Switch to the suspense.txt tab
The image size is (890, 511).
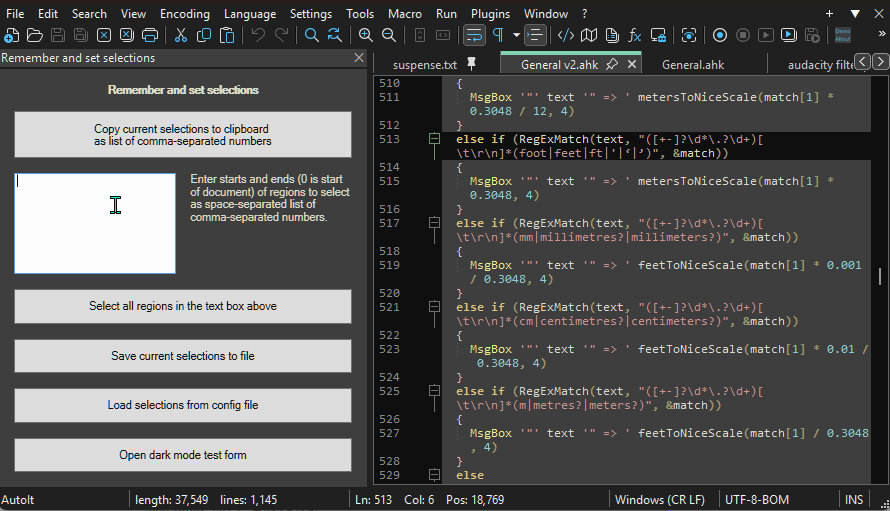[x=425, y=65]
